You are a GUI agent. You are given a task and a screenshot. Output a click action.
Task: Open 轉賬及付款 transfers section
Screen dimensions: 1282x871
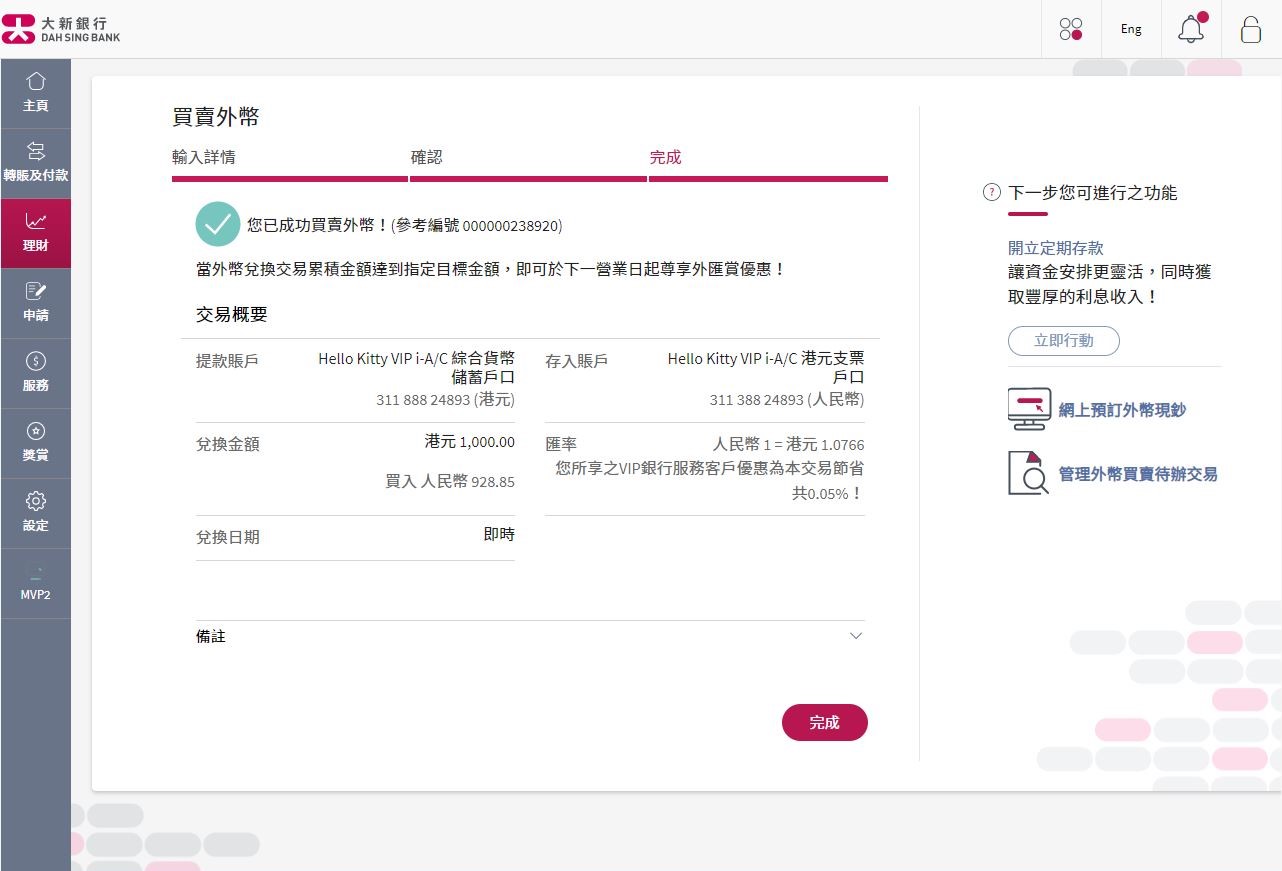[x=36, y=162]
